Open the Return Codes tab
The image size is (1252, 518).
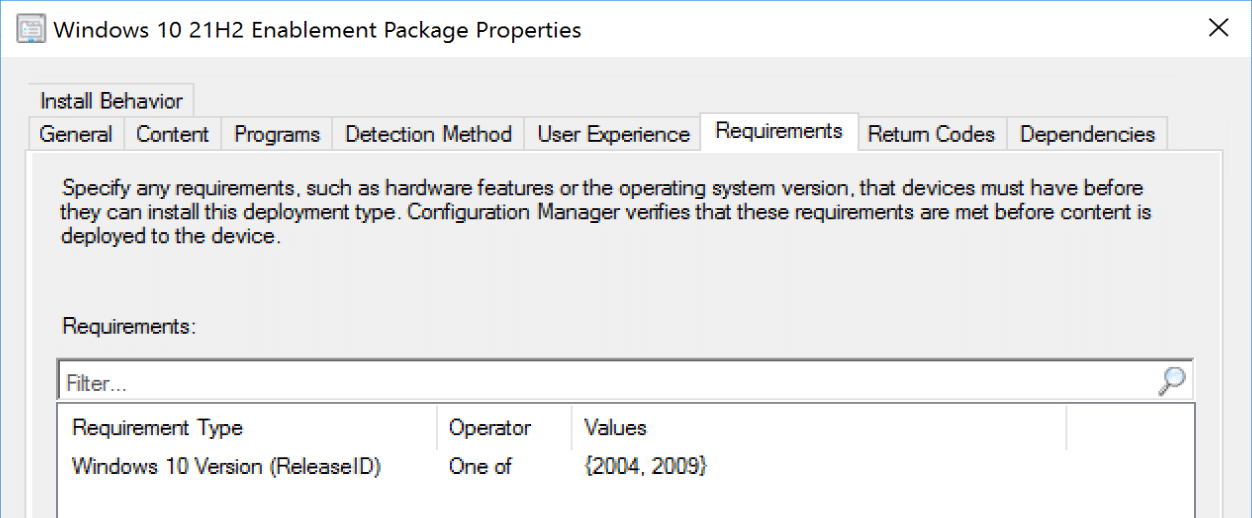[x=931, y=134]
